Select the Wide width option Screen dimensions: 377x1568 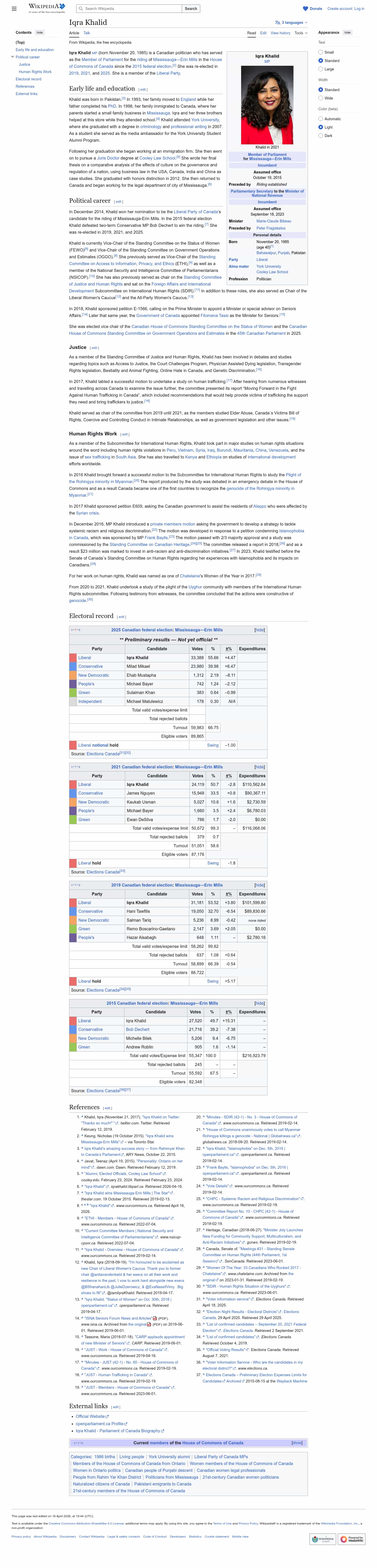pos(320,98)
